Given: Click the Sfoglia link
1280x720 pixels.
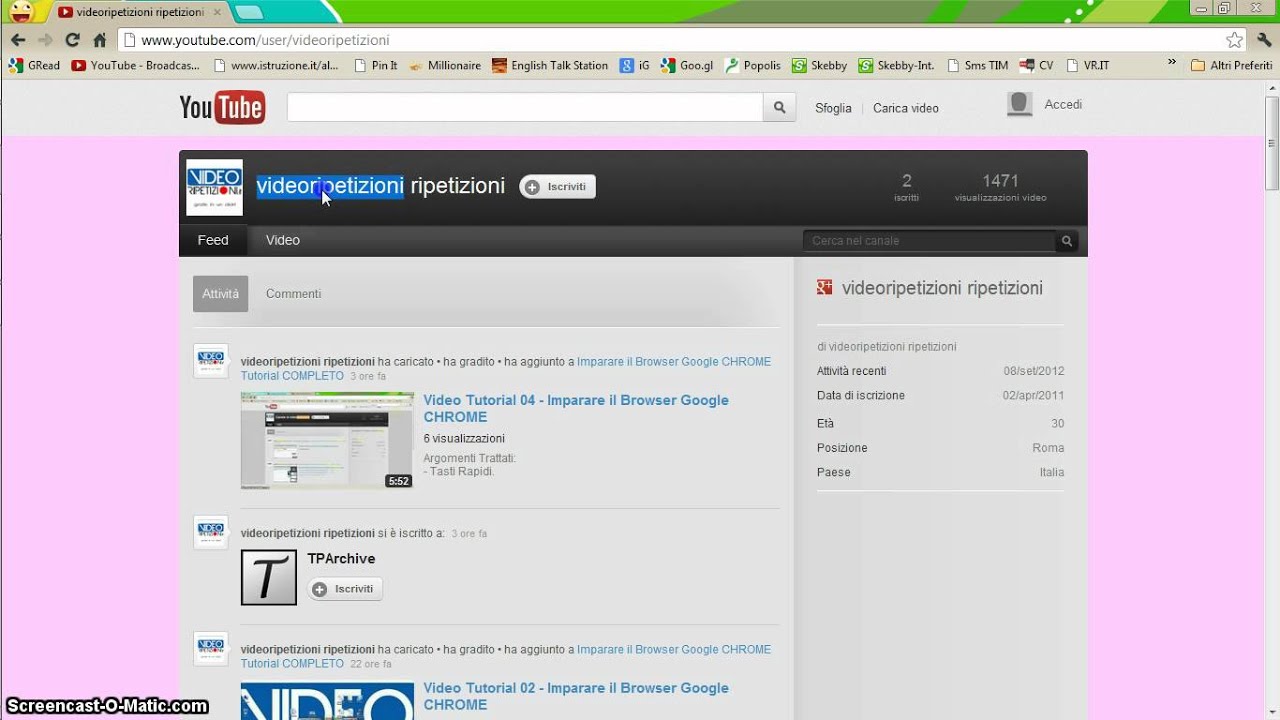Looking at the screenshot, I should [x=833, y=108].
